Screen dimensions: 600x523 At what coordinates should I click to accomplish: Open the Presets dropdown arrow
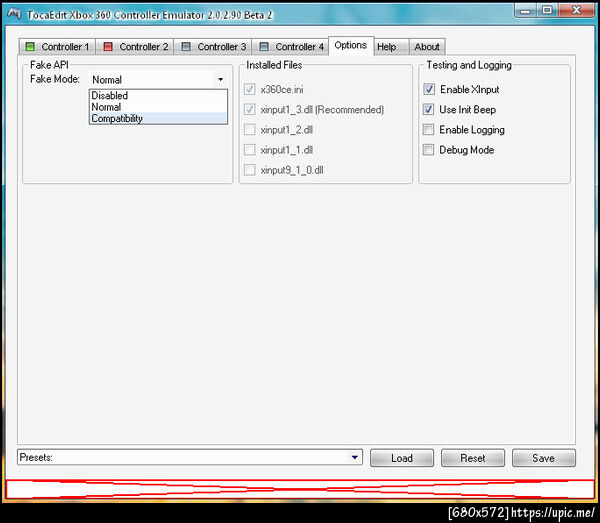pyautogui.click(x=355, y=458)
